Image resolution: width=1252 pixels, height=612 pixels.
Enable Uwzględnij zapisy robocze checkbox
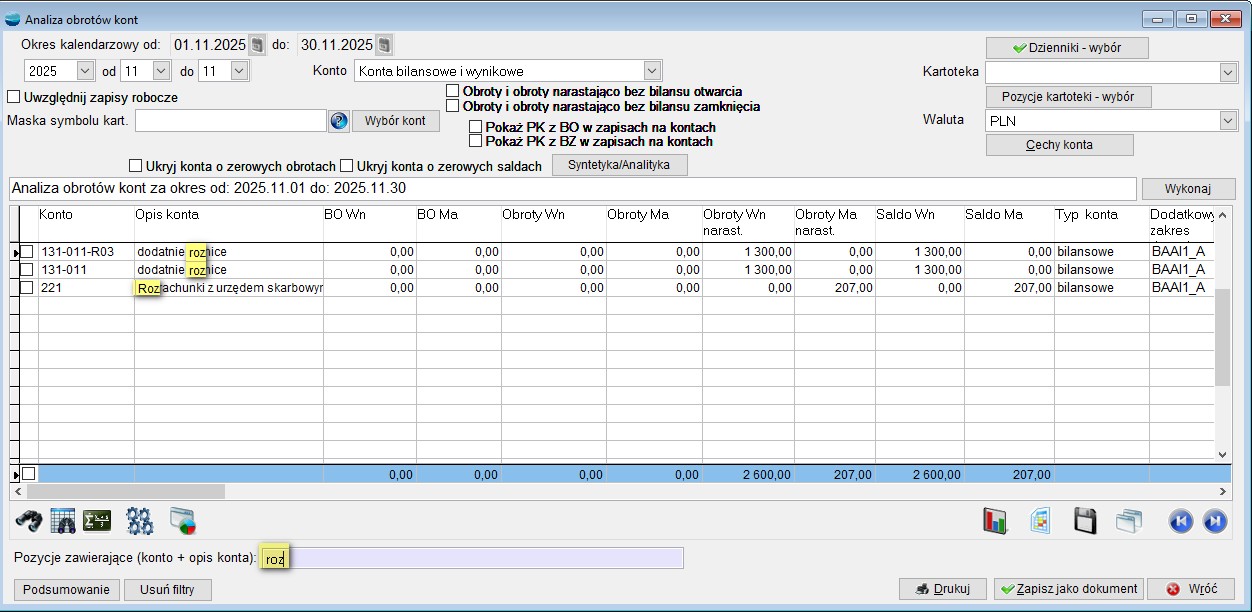(x=14, y=97)
